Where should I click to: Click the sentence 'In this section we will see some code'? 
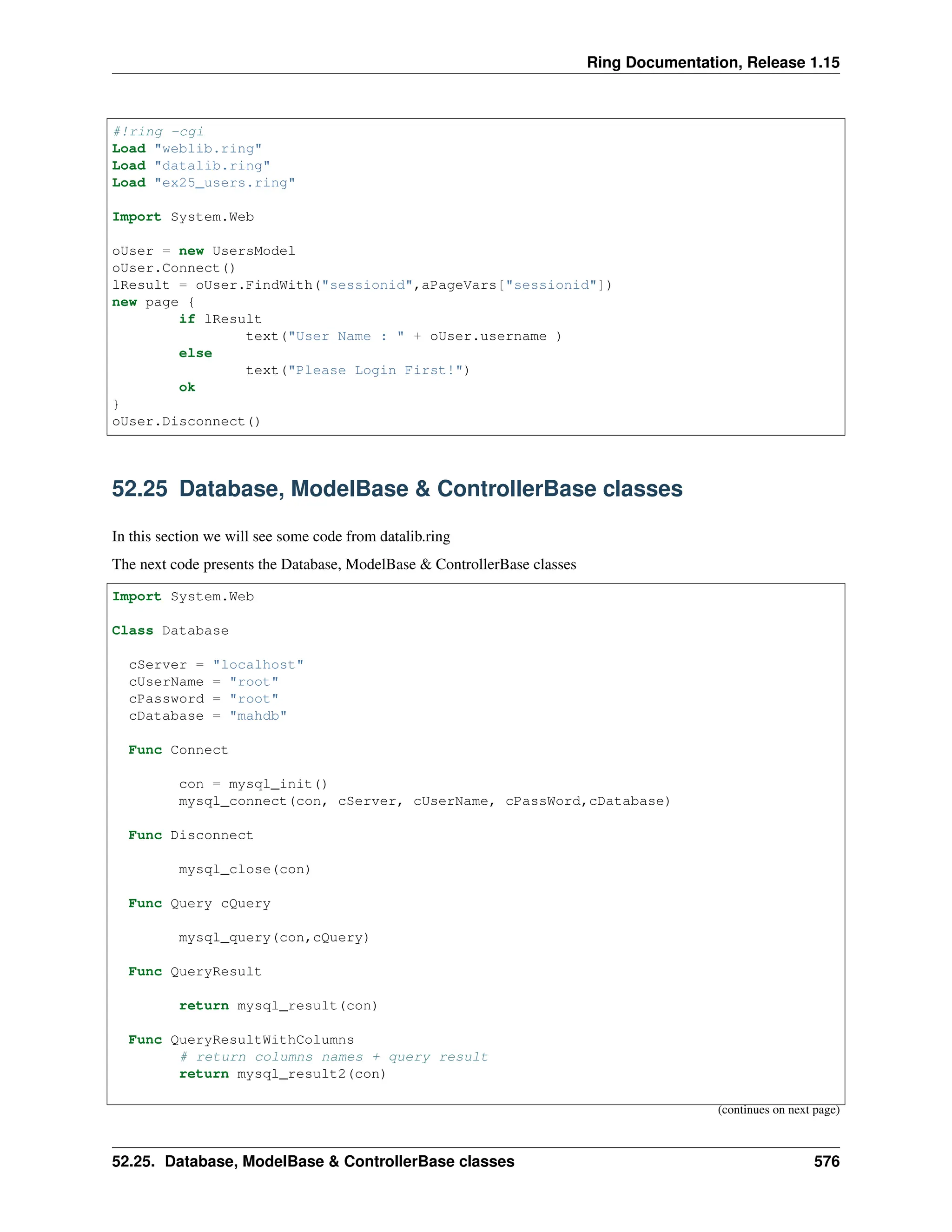[280, 536]
